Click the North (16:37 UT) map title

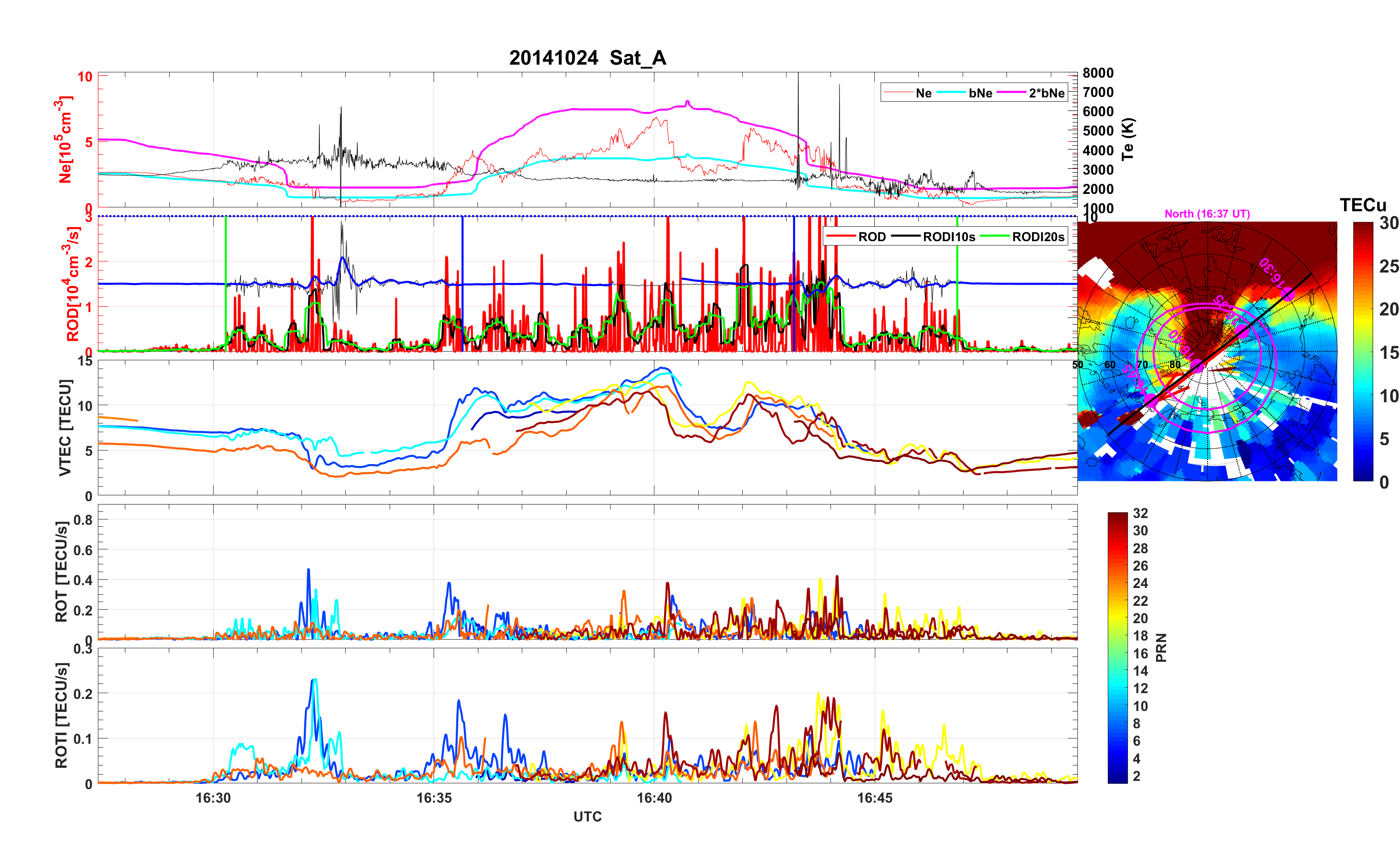point(1207,214)
